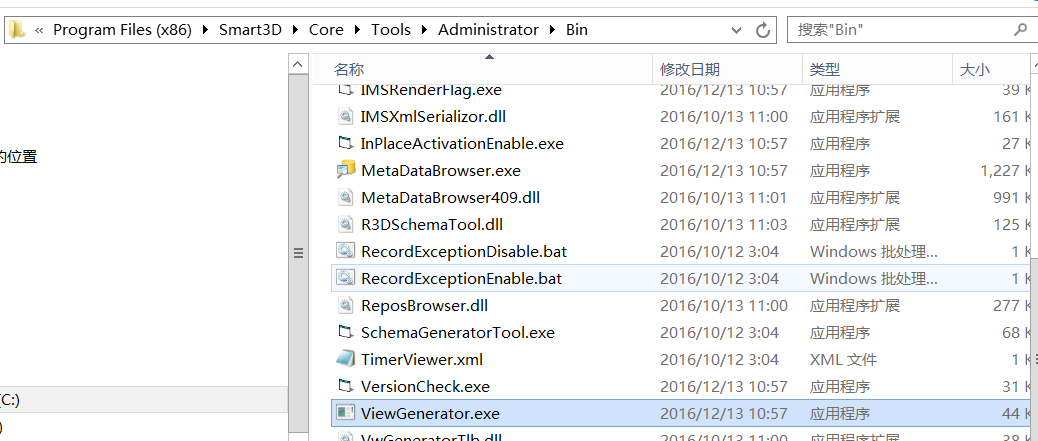Viewport: 1038px width, 441px height.
Task: Click date 2016/10/13 11:01 of MetaDataBrowser409.dll
Action: (724, 197)
